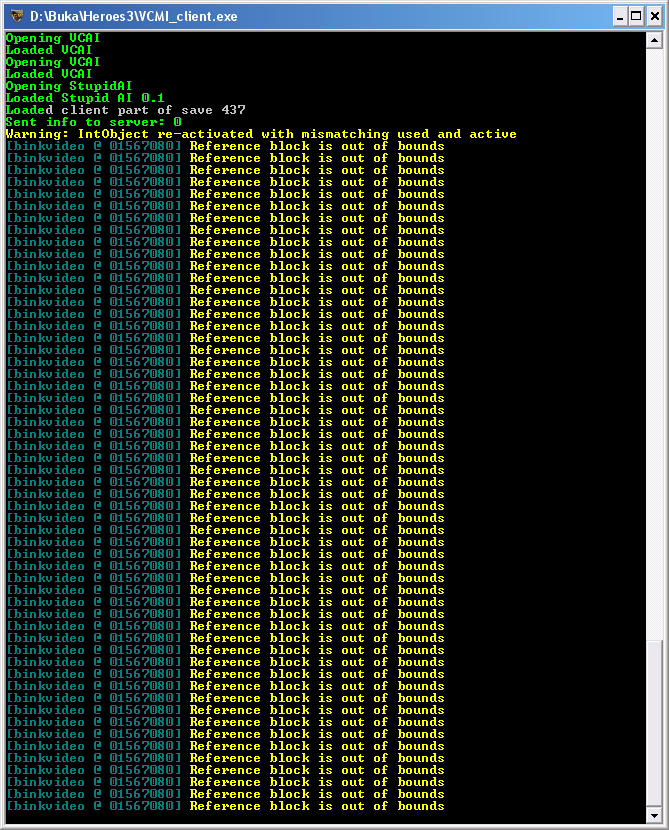
Task: Click the save number "437"
Action: click(x=233, y=110)
